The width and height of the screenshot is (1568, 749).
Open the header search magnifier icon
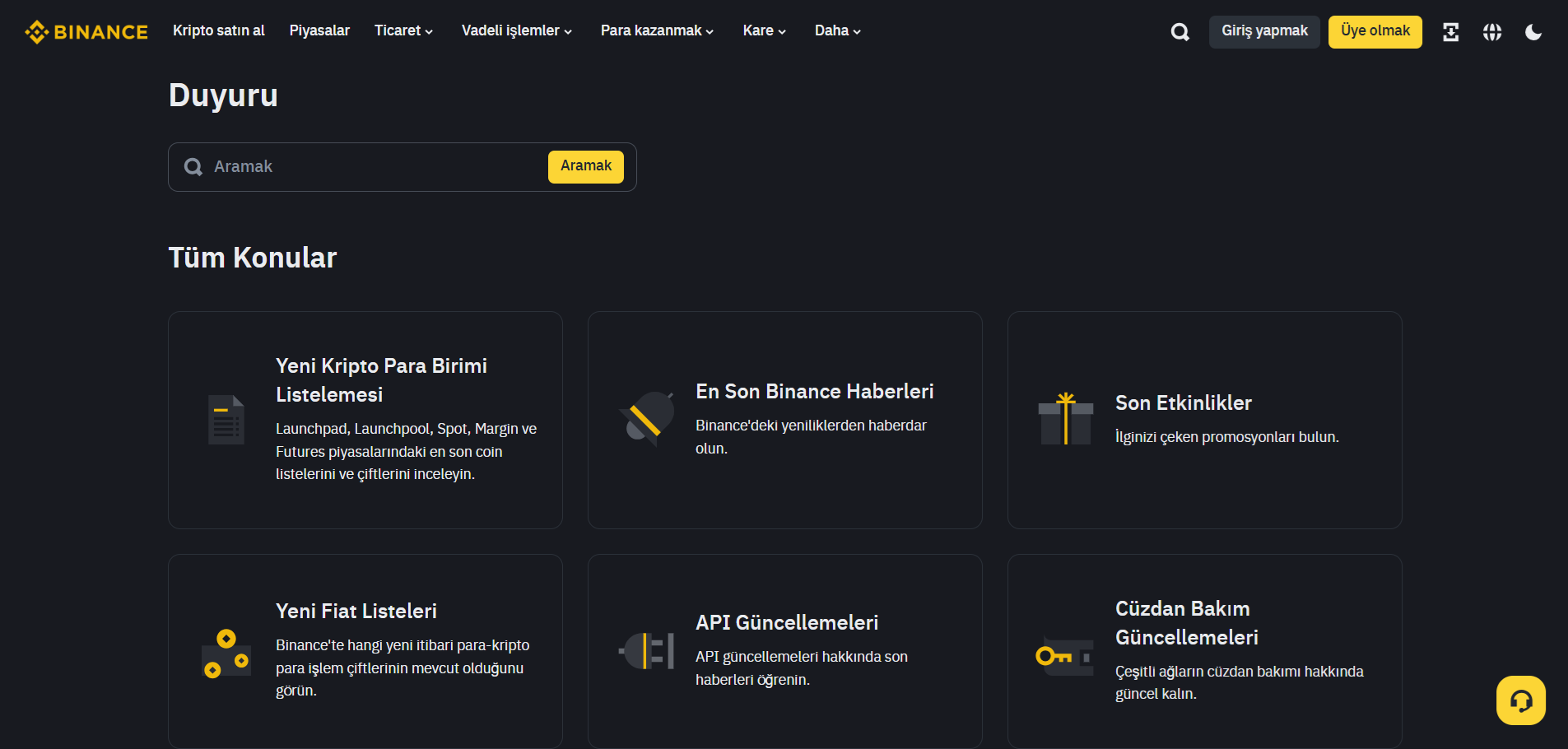[1179, 32]
